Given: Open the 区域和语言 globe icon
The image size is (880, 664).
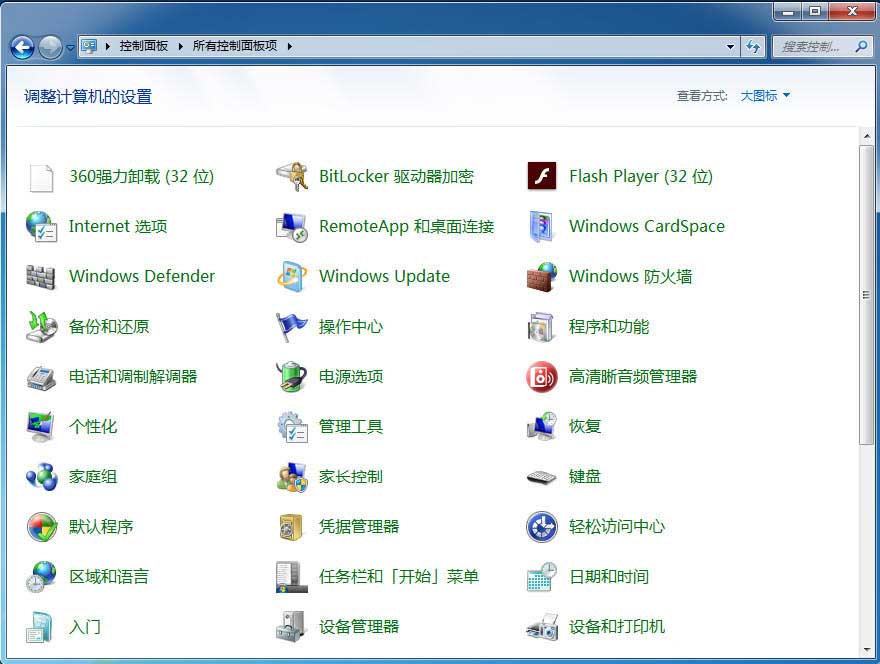Looking at the screenshot, I should [x=41, y=577].
